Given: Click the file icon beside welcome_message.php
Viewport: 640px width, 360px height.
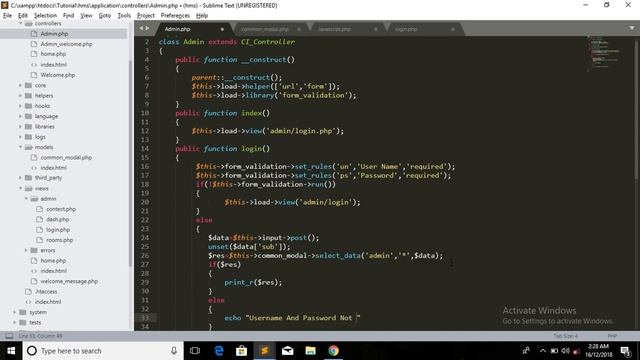Looking at the screenshot, I should point(34,281).
